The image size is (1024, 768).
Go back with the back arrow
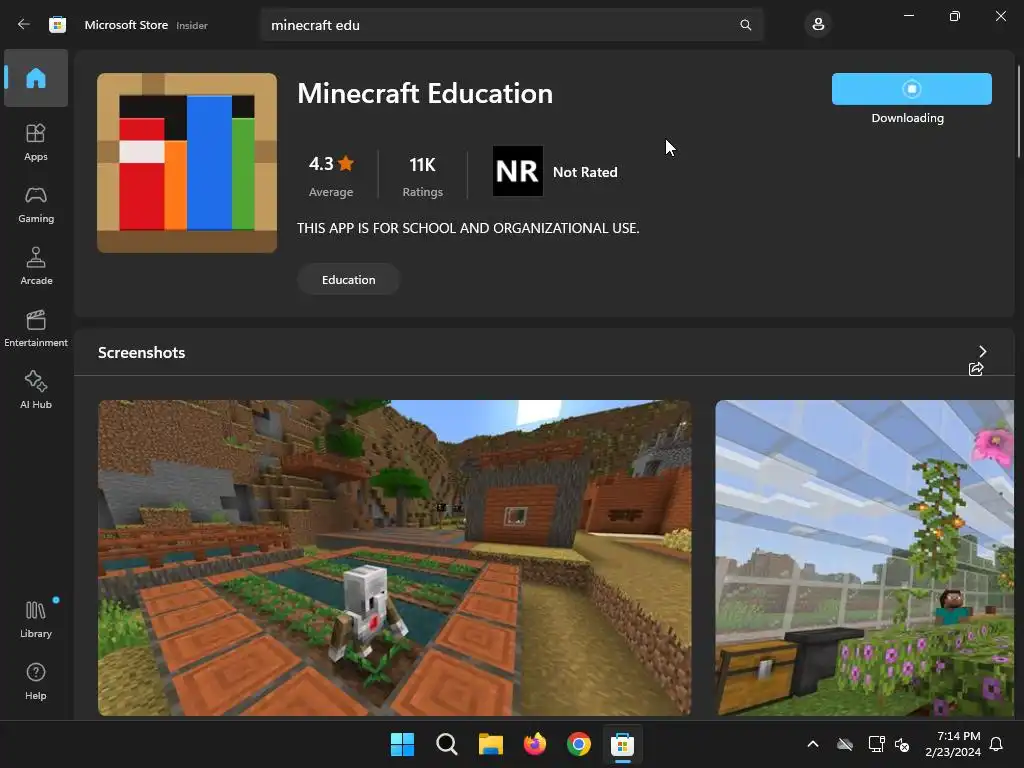pos(24,25)
